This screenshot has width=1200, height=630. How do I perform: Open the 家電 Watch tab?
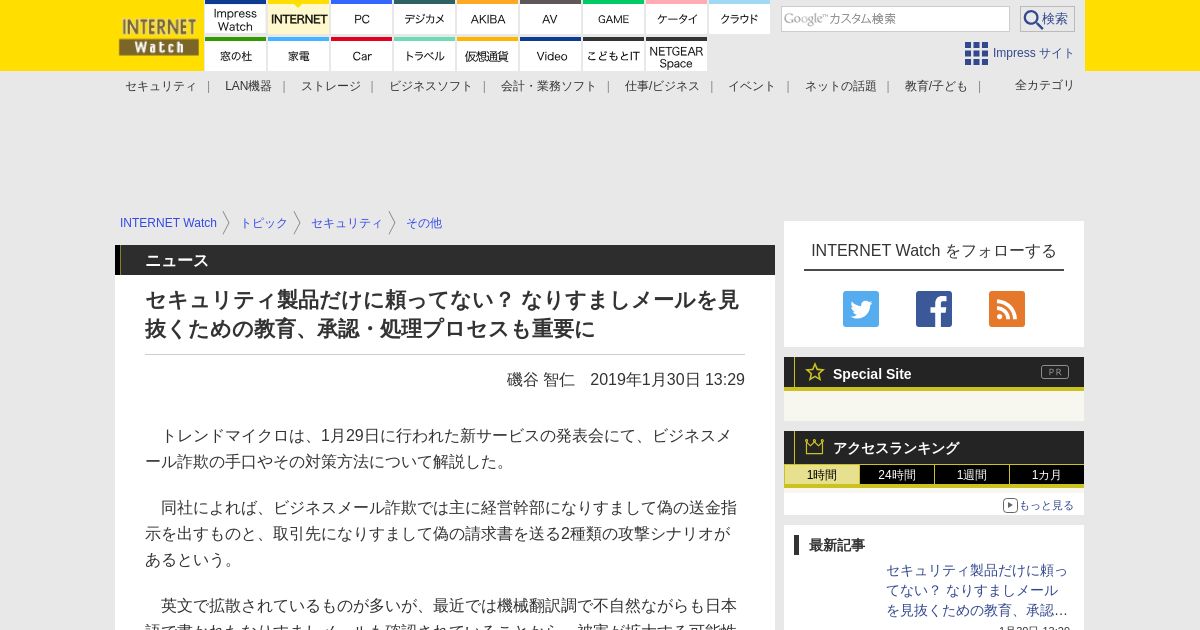[299, 55]
